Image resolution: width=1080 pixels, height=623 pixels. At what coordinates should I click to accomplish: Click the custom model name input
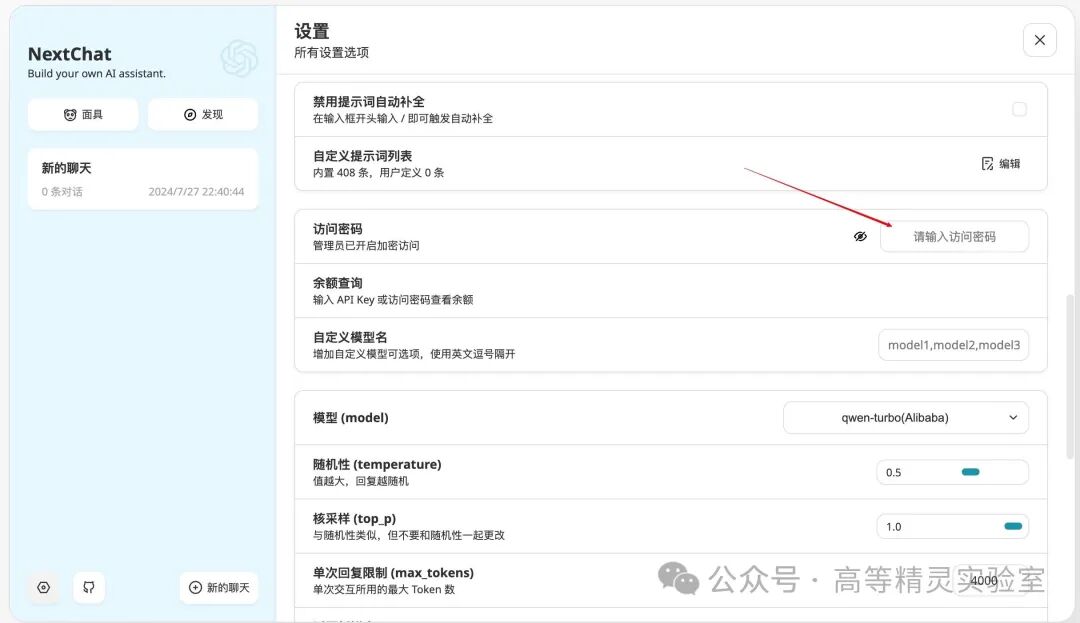954,345
